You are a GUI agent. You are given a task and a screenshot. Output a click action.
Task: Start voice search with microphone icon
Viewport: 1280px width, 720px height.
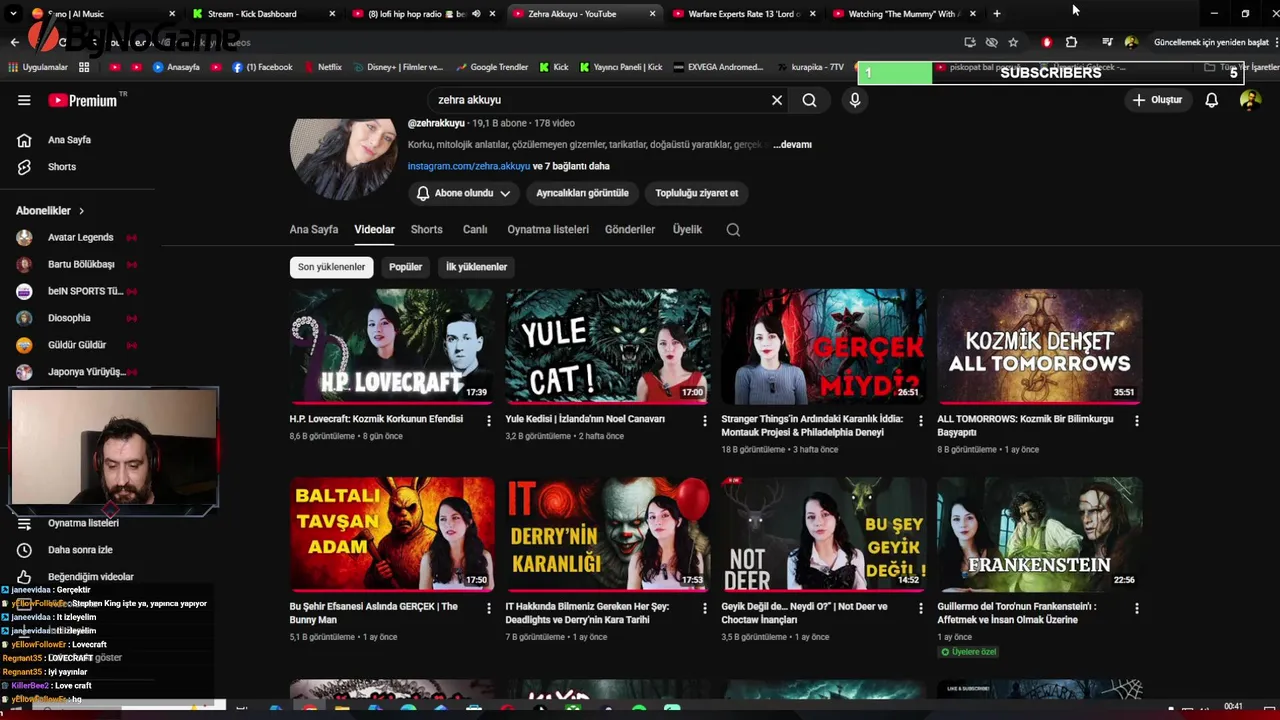coord(854,100)
